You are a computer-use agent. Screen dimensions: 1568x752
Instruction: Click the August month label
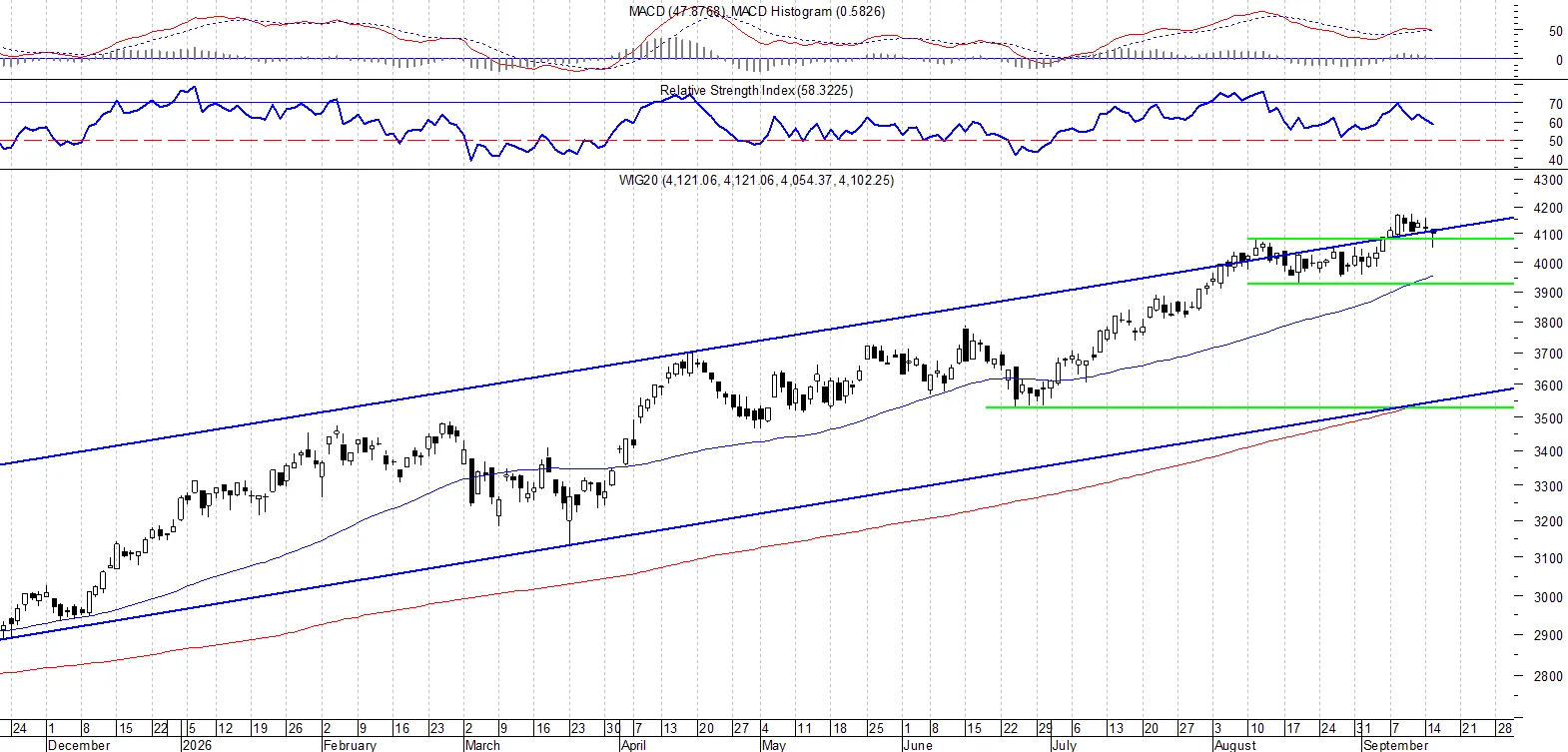point(1235,745)
